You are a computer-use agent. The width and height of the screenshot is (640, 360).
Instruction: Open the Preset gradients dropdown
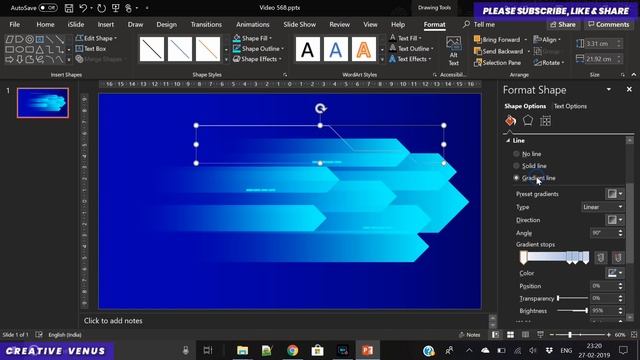click(x=614, y=194)
